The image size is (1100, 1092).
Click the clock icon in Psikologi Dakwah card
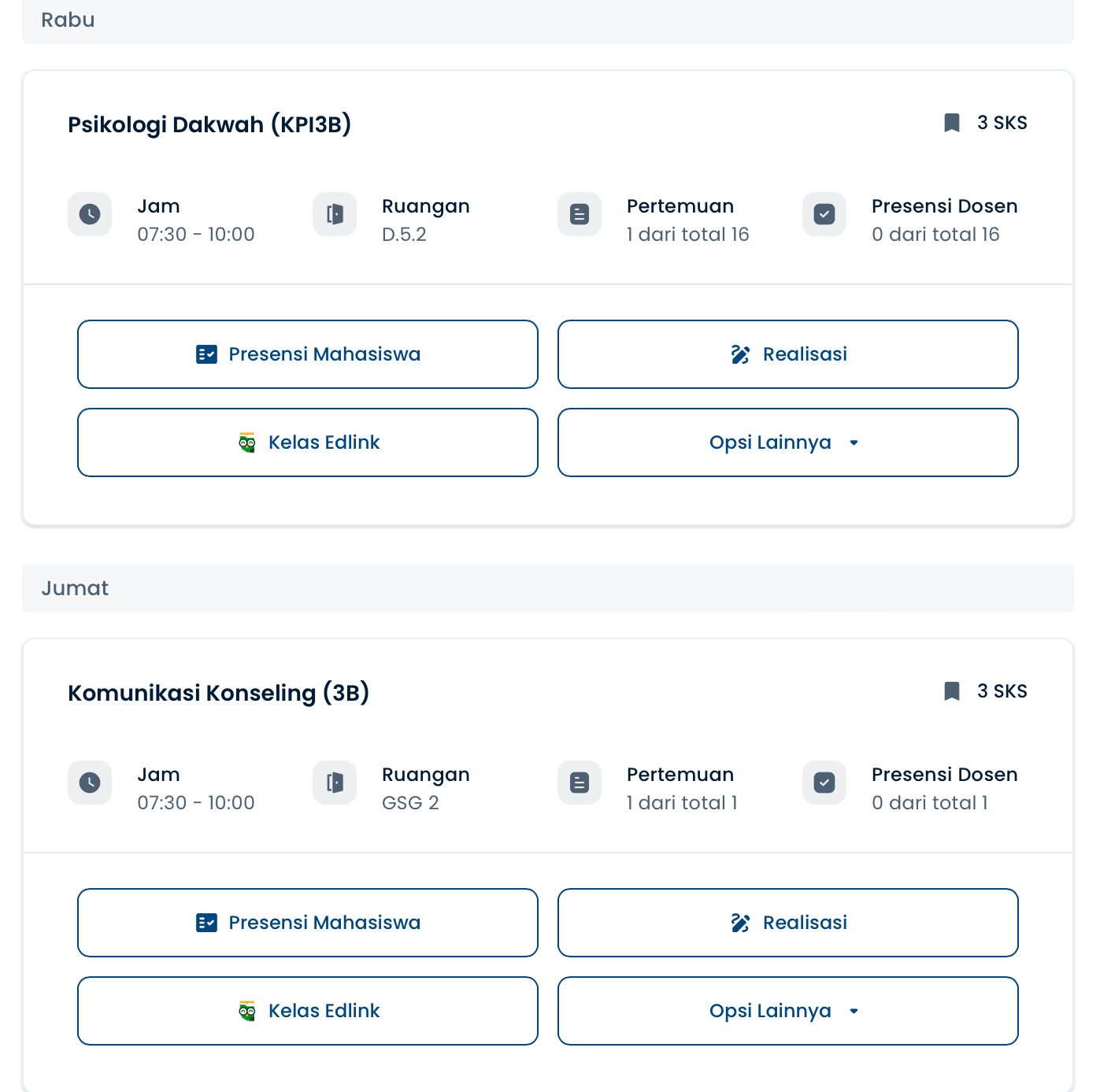pos(90,214)
